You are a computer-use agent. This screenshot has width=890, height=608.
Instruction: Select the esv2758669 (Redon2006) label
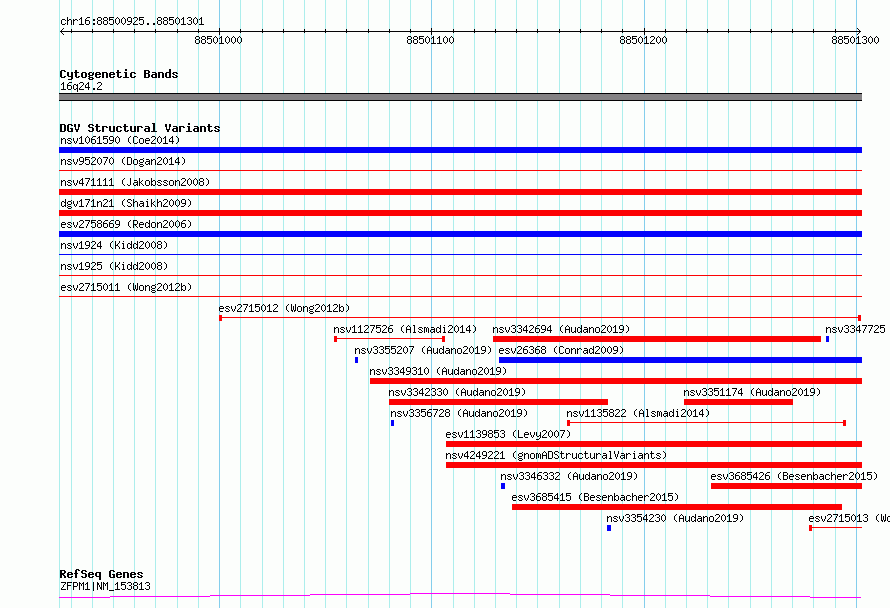click(126, 224)
